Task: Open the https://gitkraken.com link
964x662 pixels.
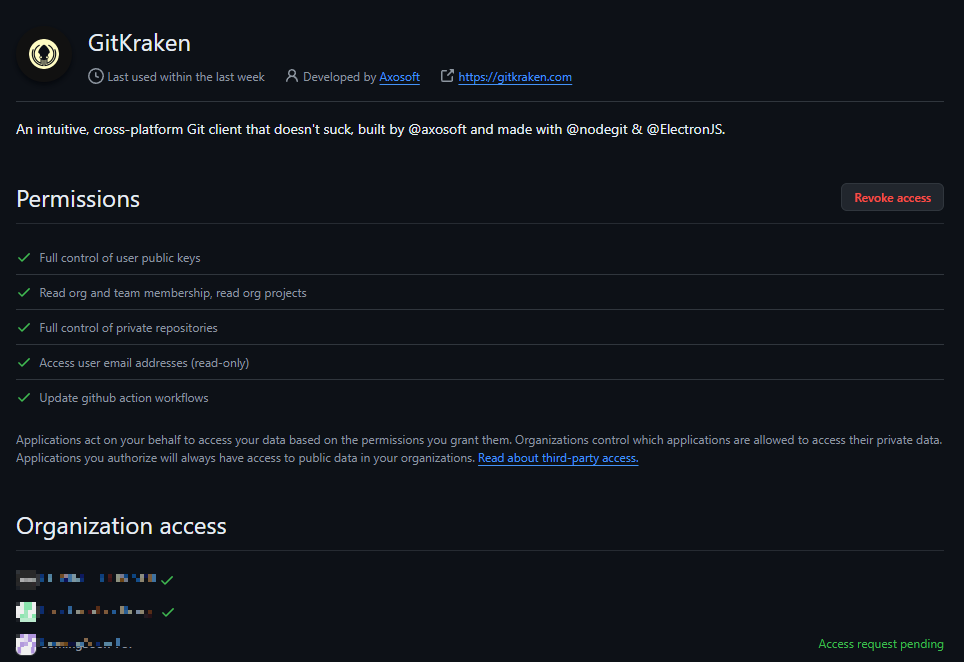Action: pos(515,77)
